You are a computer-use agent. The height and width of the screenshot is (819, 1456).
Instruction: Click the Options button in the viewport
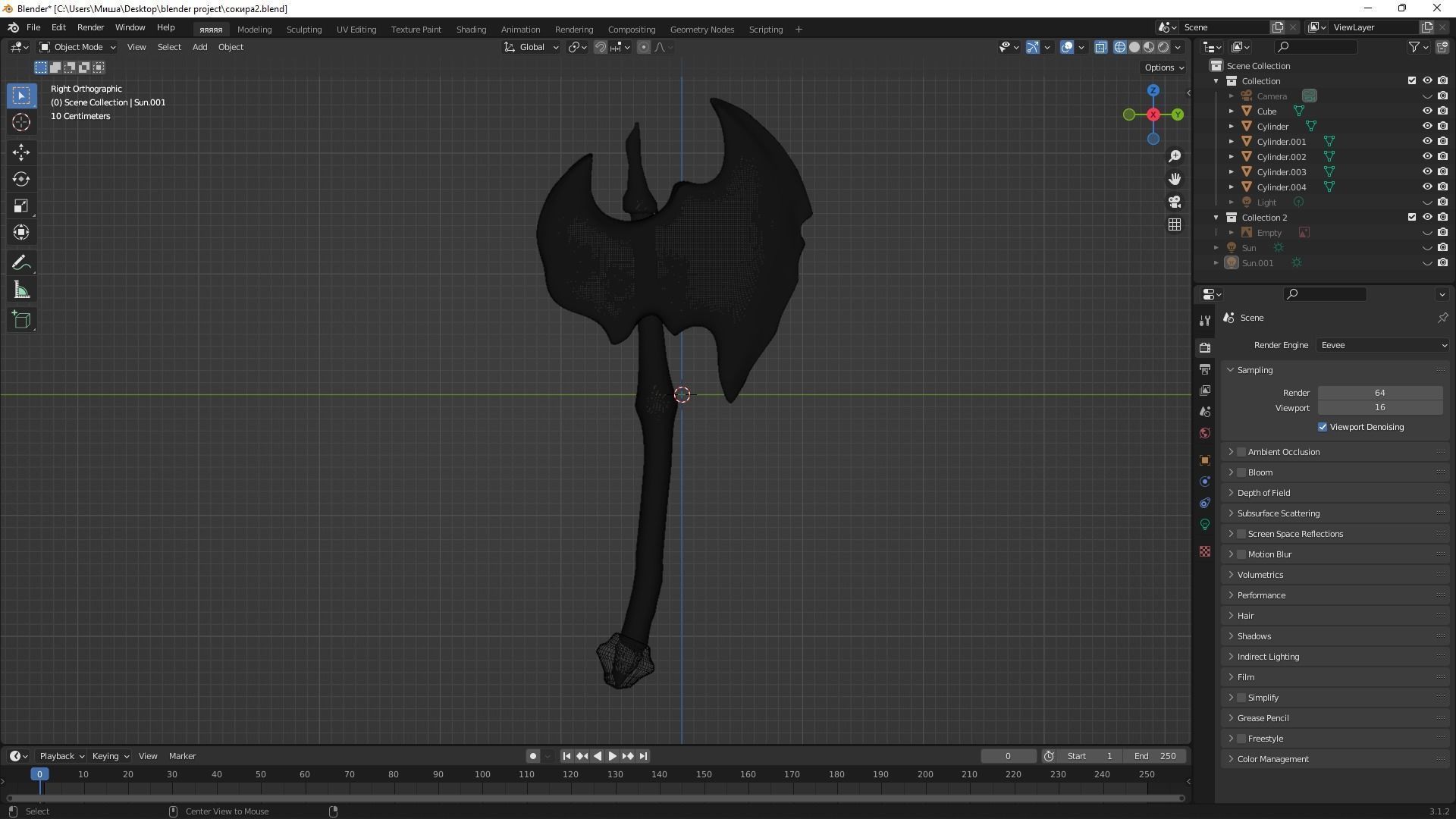[x=1161, y=67]
